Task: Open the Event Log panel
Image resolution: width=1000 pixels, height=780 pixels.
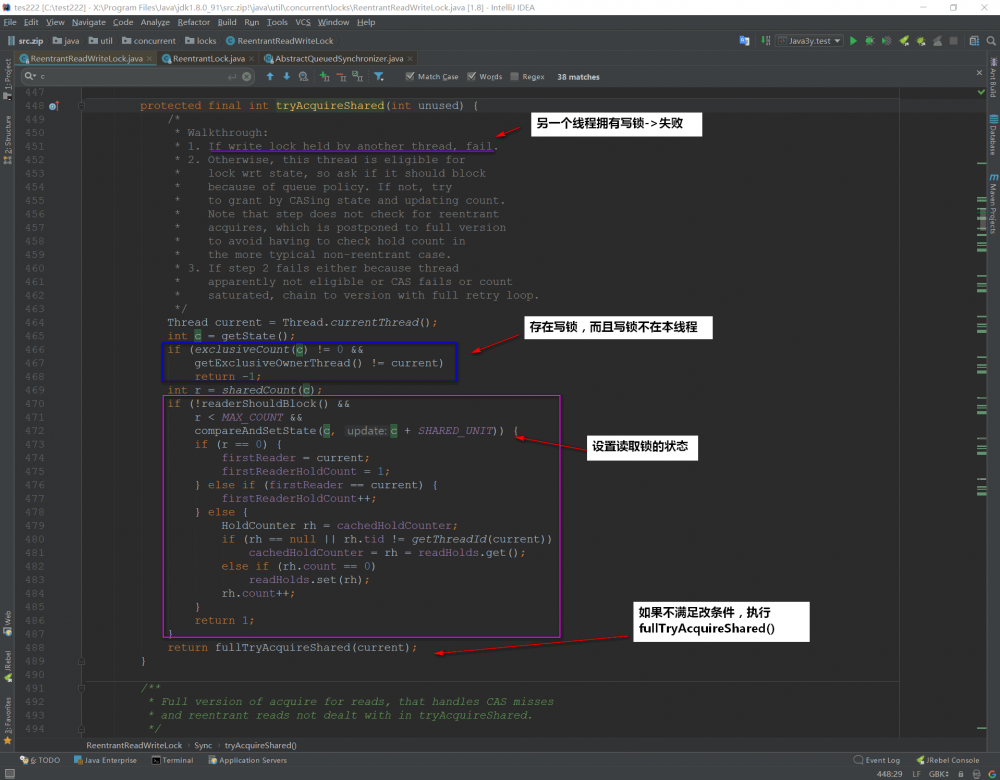Action: (876, 760)
